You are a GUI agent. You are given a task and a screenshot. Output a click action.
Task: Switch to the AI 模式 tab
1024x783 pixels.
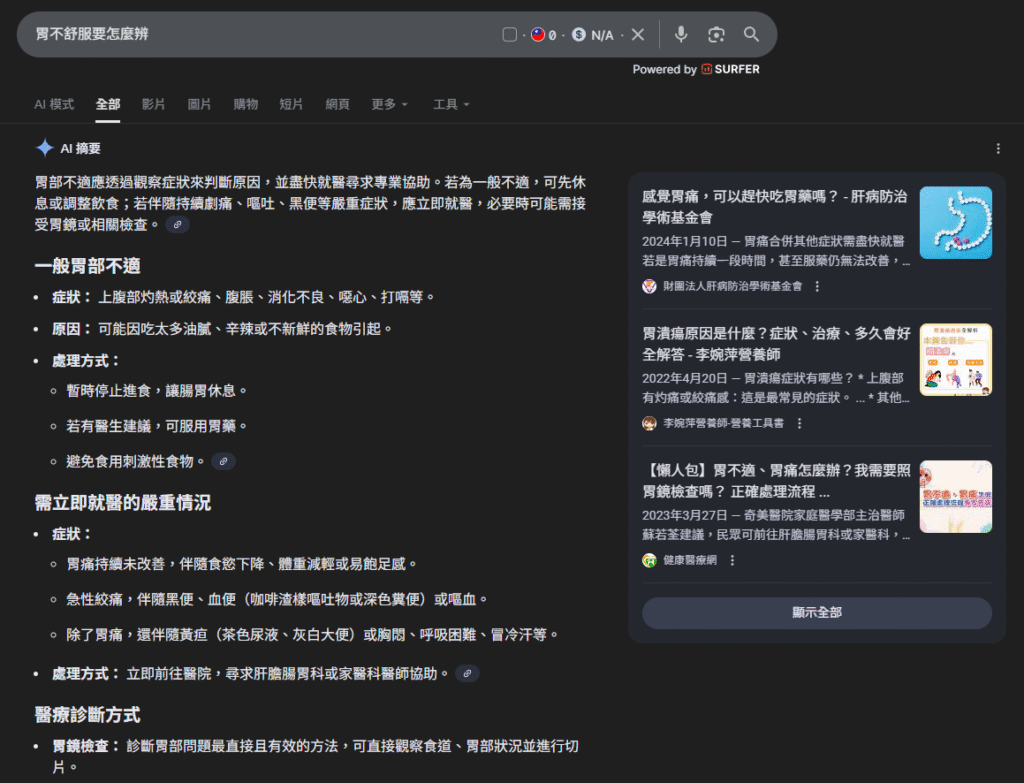pos(54,104)
